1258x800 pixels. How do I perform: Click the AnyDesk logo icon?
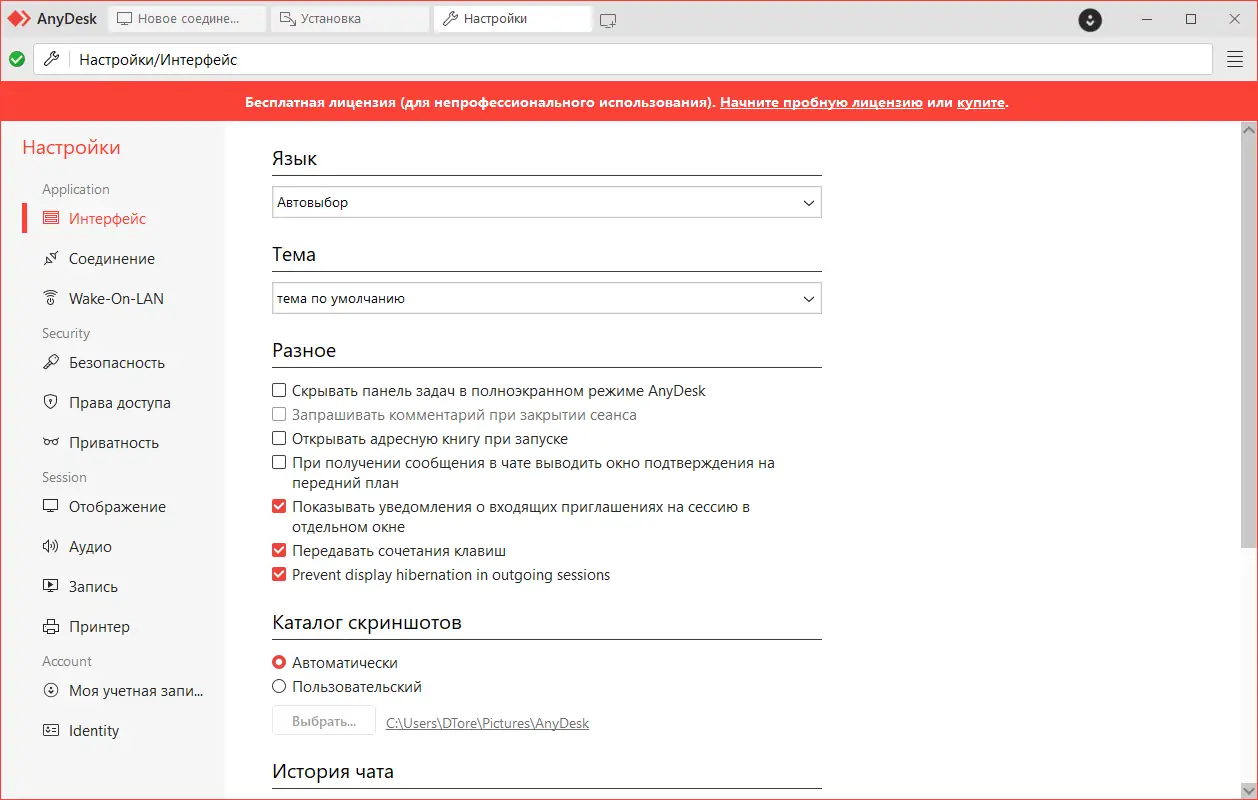click(19, 18)
